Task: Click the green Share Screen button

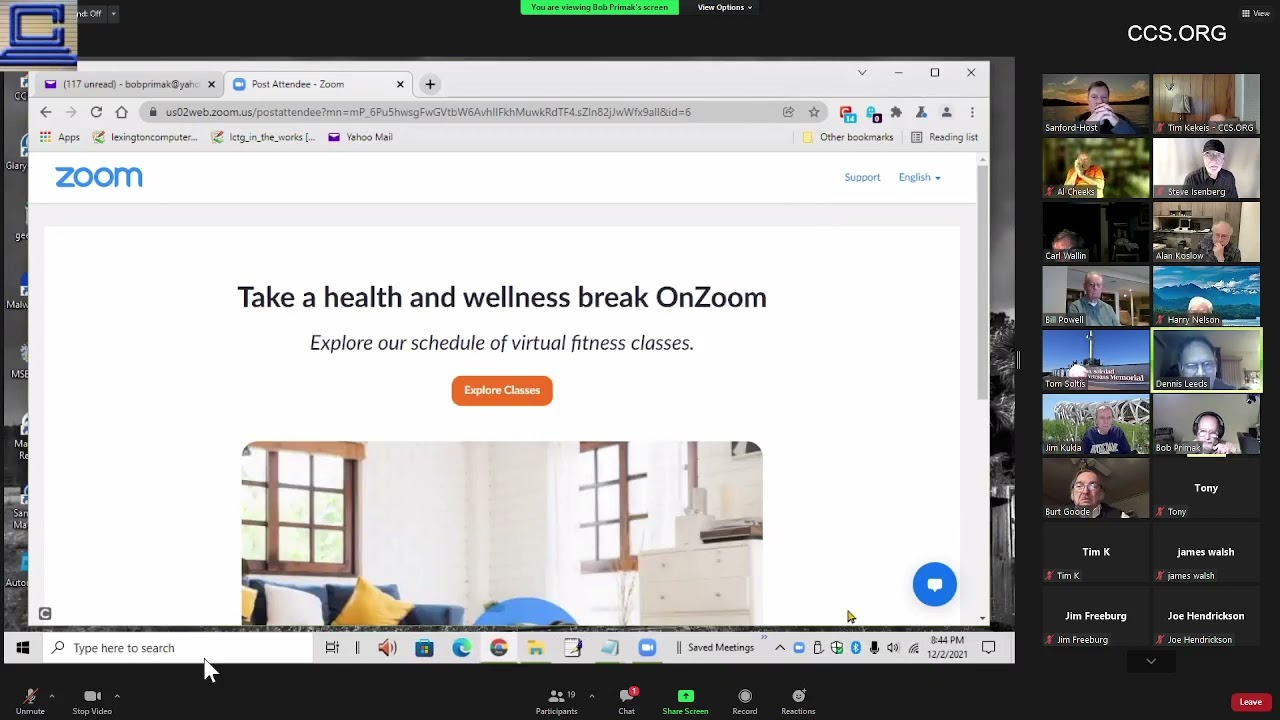Action: click(685, 701)
